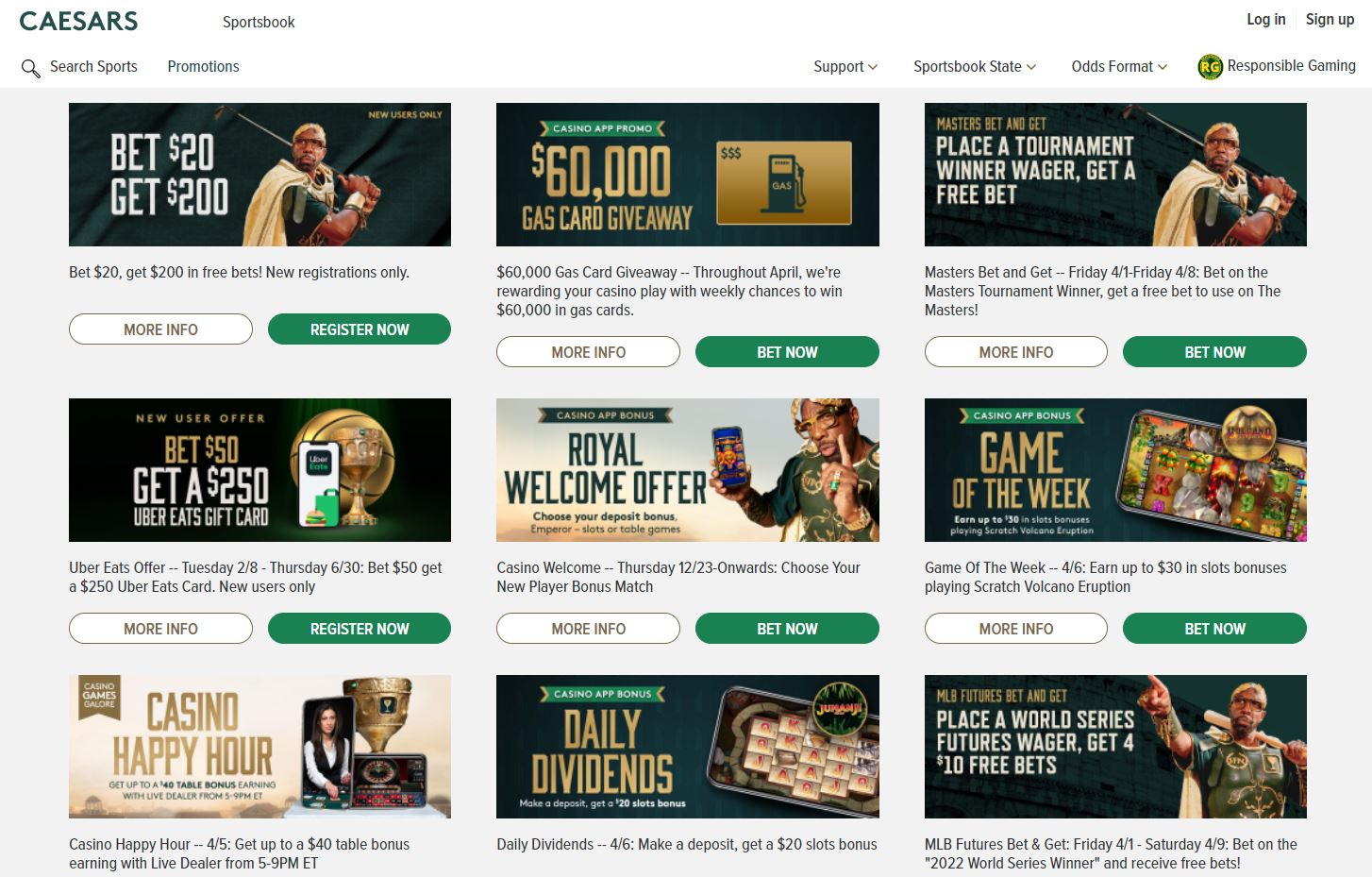This screenshot has height=877, width=1372.
Task: Click the Caesars logo
Action: [x=78, y=21]
